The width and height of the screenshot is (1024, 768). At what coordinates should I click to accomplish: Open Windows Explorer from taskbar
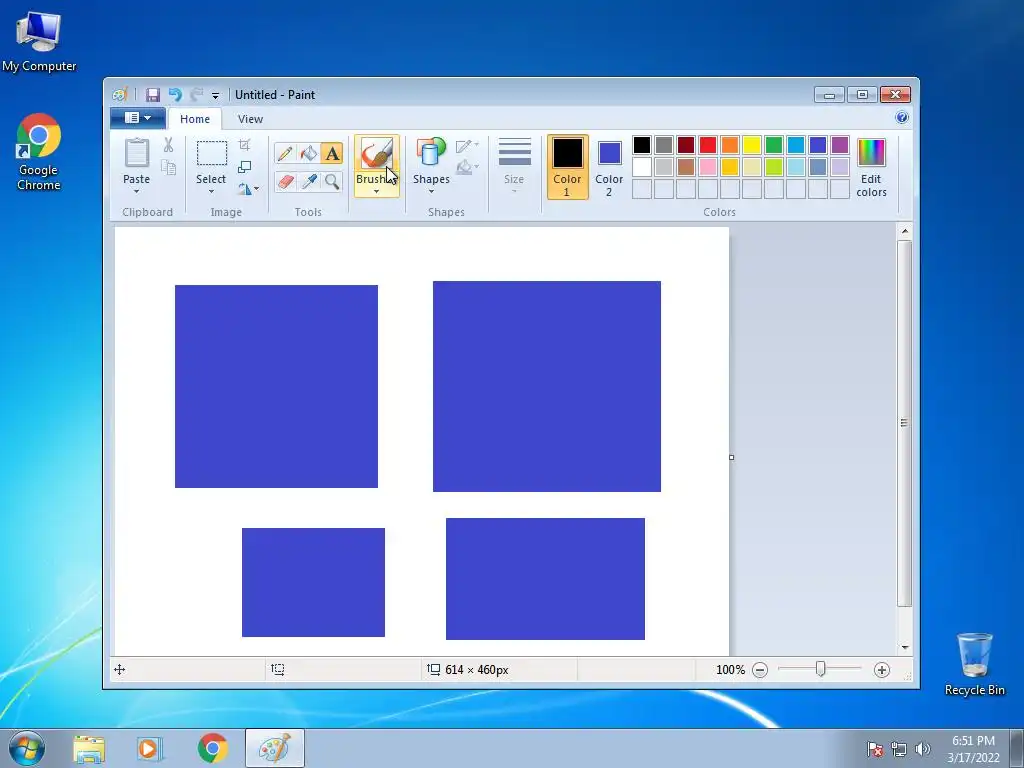[x=89, y=748]
